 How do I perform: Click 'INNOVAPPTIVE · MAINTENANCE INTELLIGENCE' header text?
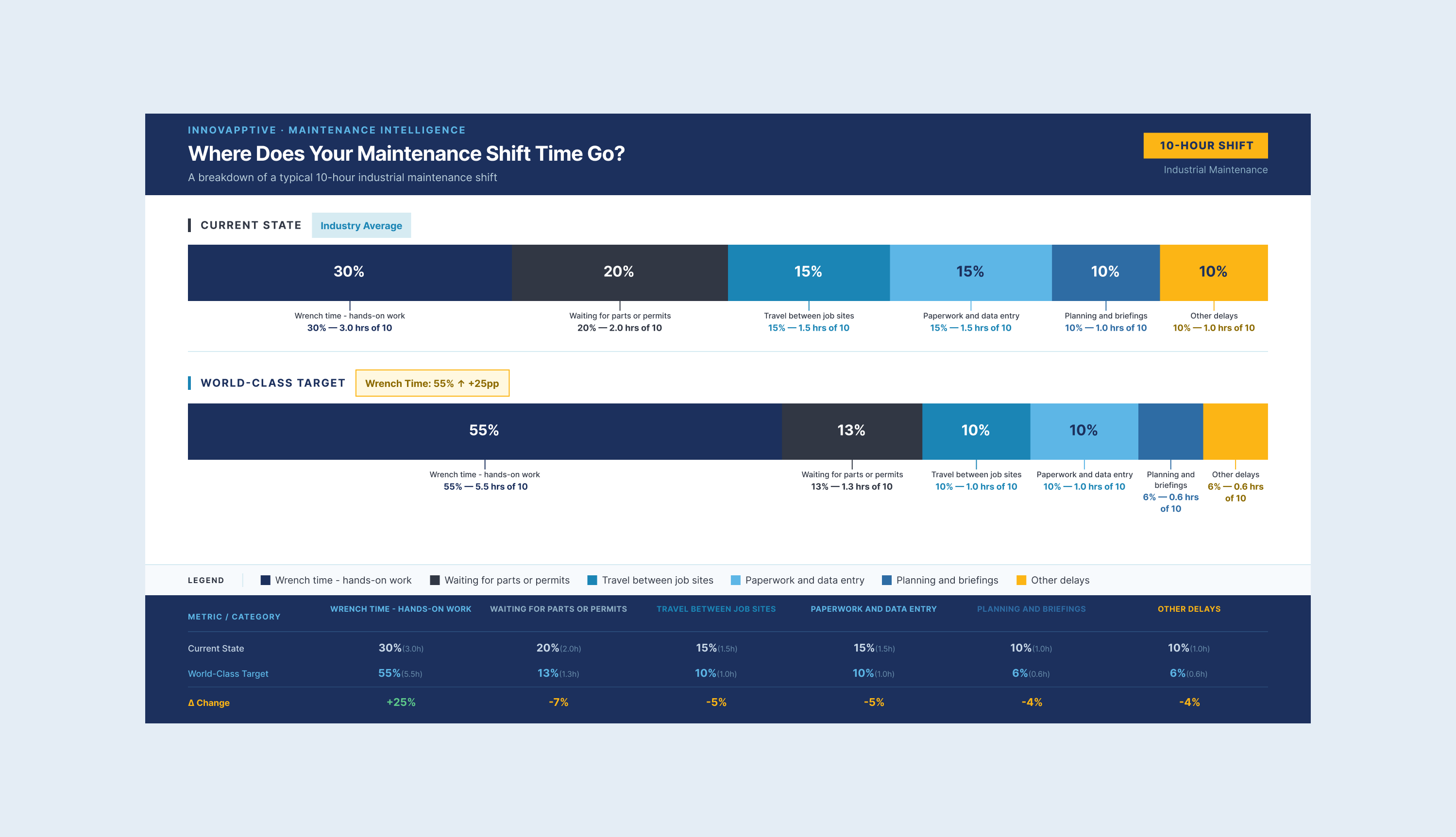[327, 130]
